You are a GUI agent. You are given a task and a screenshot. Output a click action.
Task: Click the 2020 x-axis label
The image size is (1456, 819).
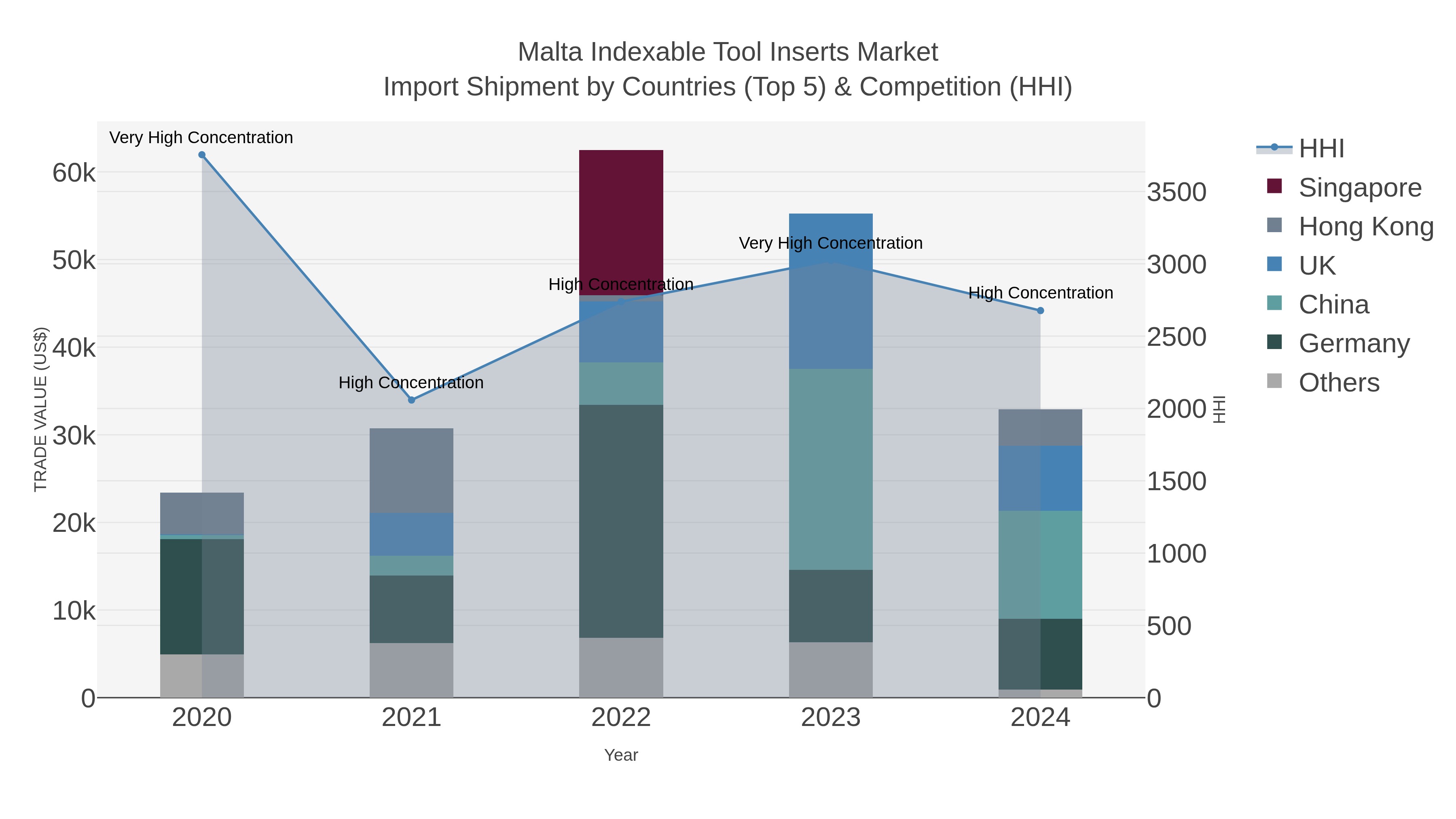[202, 718]
